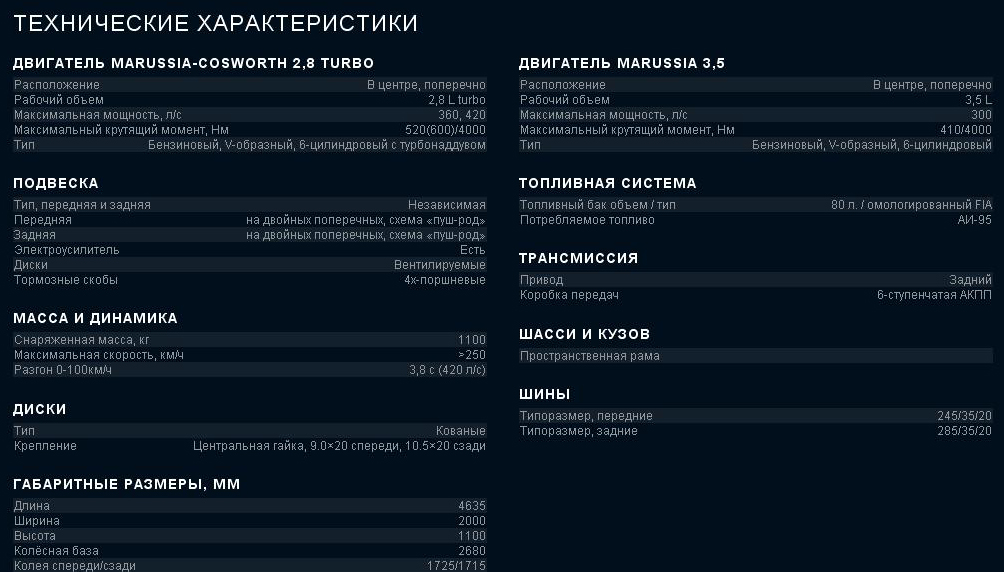Click the Типоразмер, передние label

tap(586, 416)
